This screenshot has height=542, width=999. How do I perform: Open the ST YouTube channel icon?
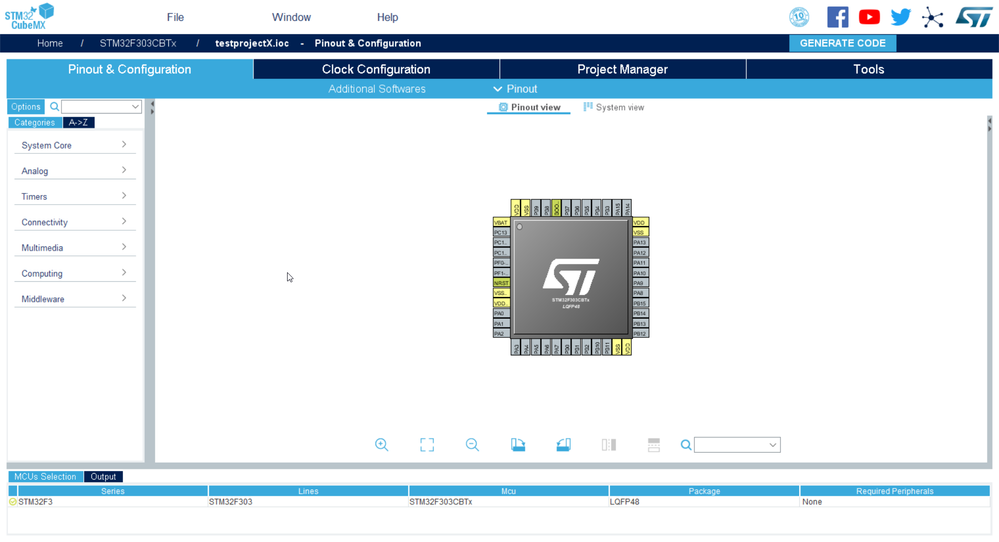869,17
